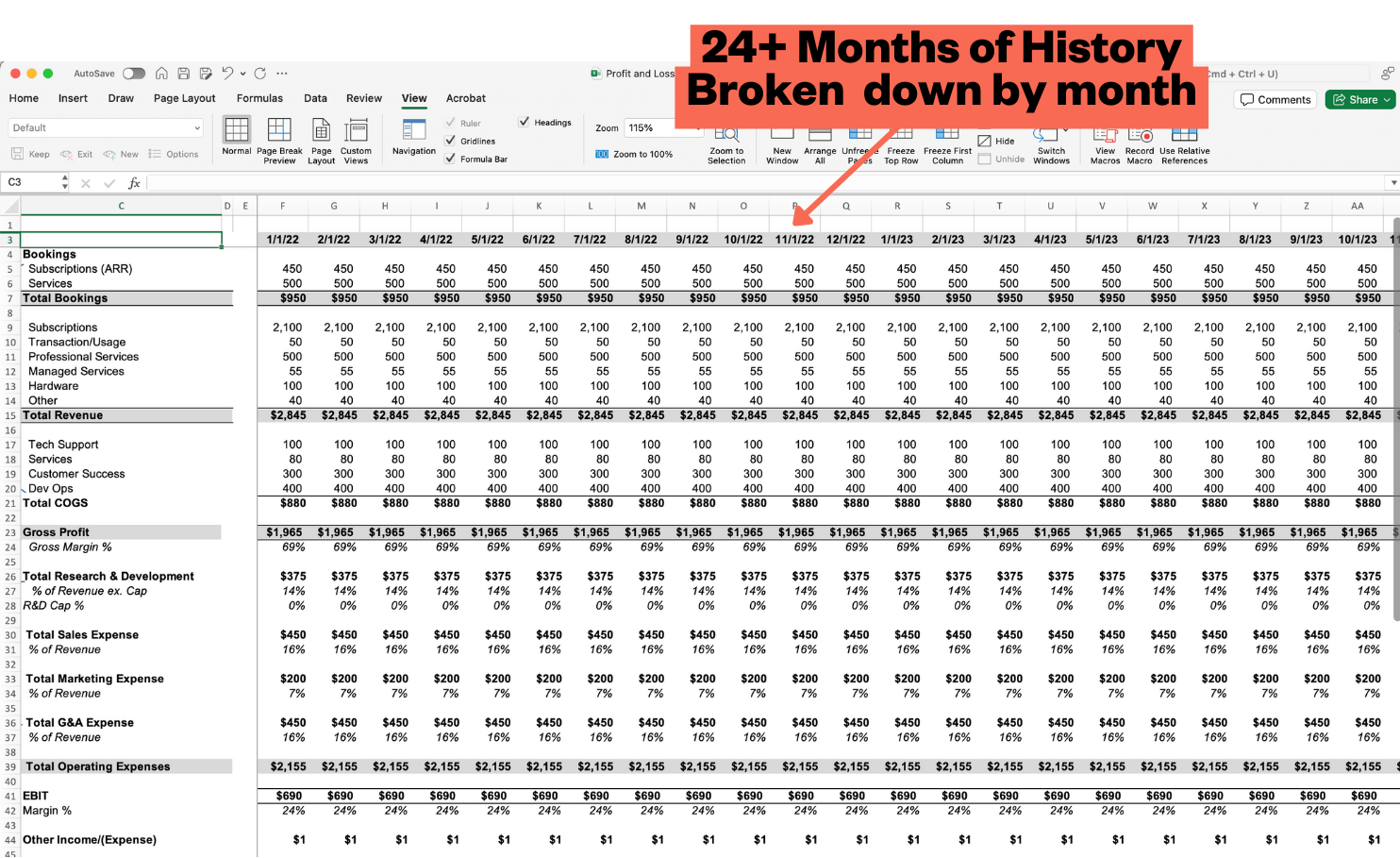
Task: Open the Formulas tab
Action: (x=259, y=98)
